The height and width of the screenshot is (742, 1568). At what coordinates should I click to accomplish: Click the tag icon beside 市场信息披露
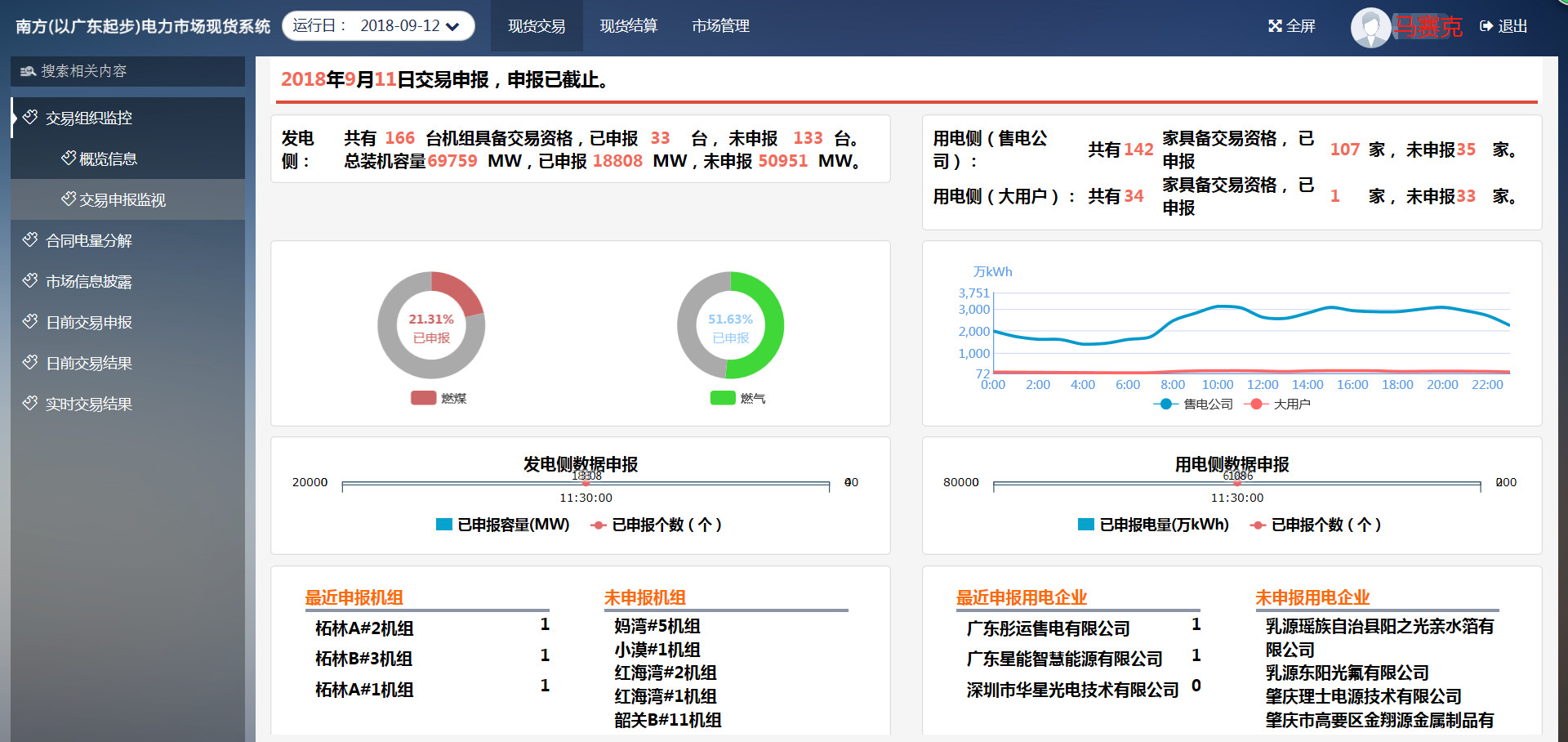point(30,281)
